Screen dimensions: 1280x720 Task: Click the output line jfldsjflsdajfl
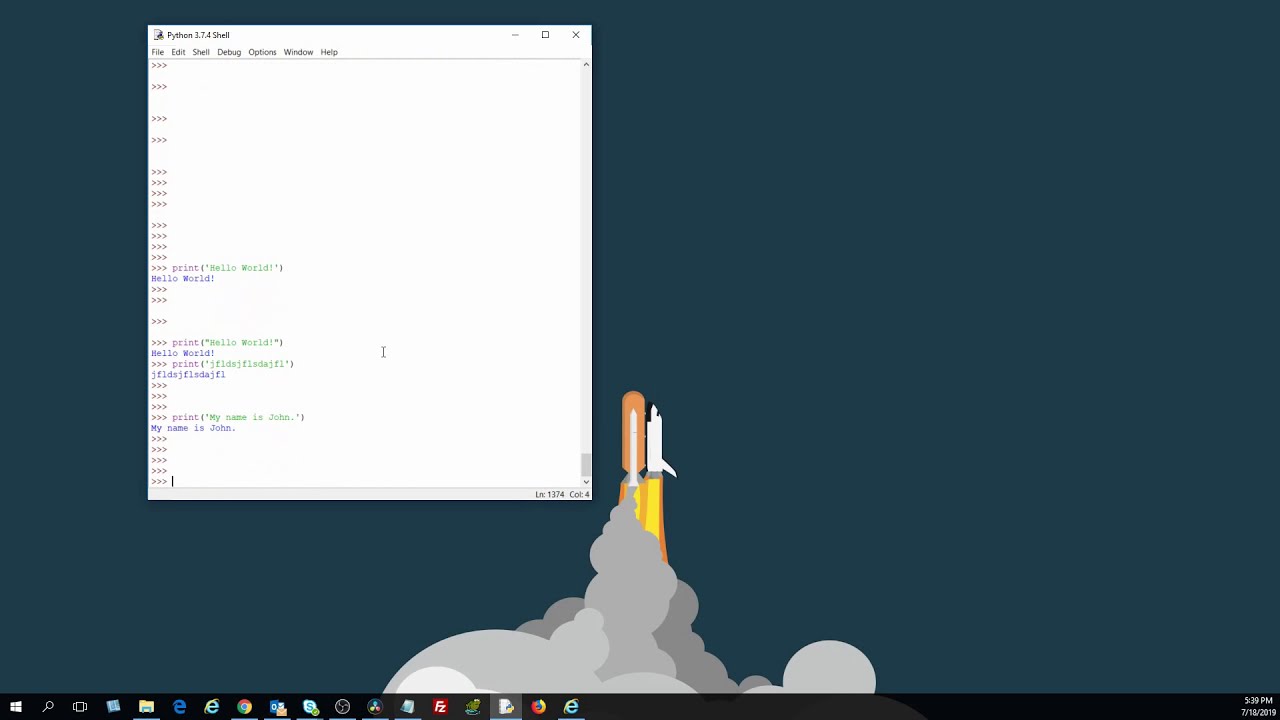pos(188,375)
